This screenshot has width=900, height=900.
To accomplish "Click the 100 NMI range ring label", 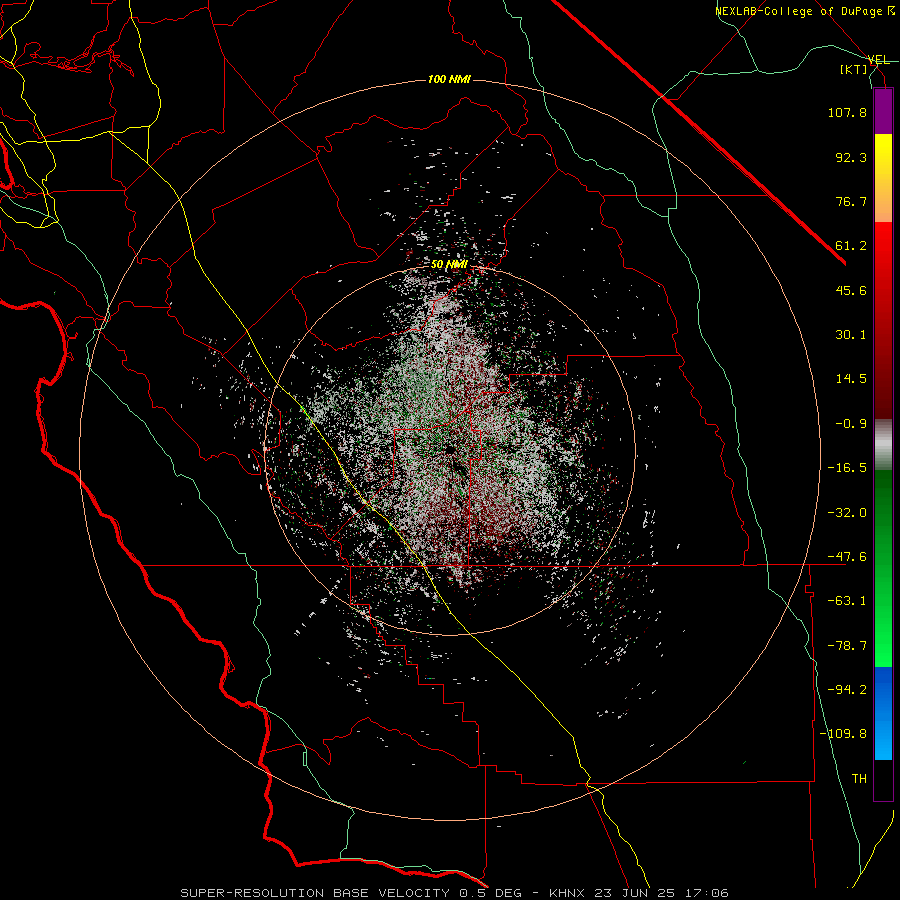I will click(449, 79).
